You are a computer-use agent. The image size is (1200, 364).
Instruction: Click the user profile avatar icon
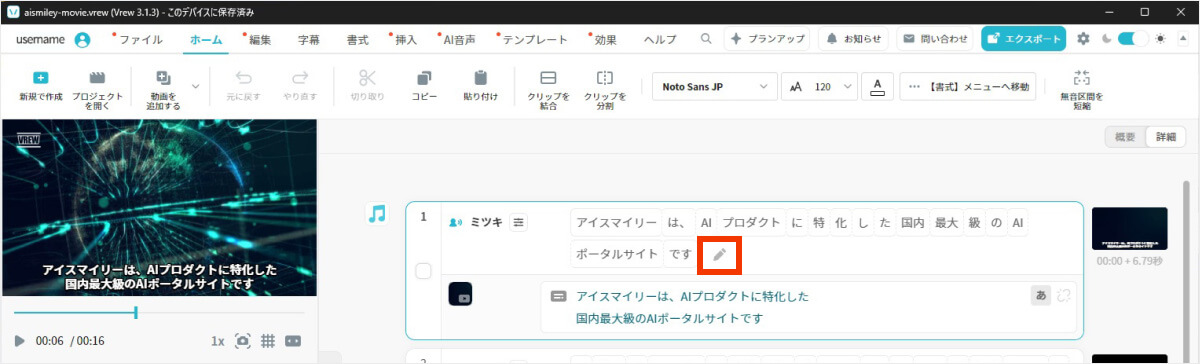(x=82, y=40)
